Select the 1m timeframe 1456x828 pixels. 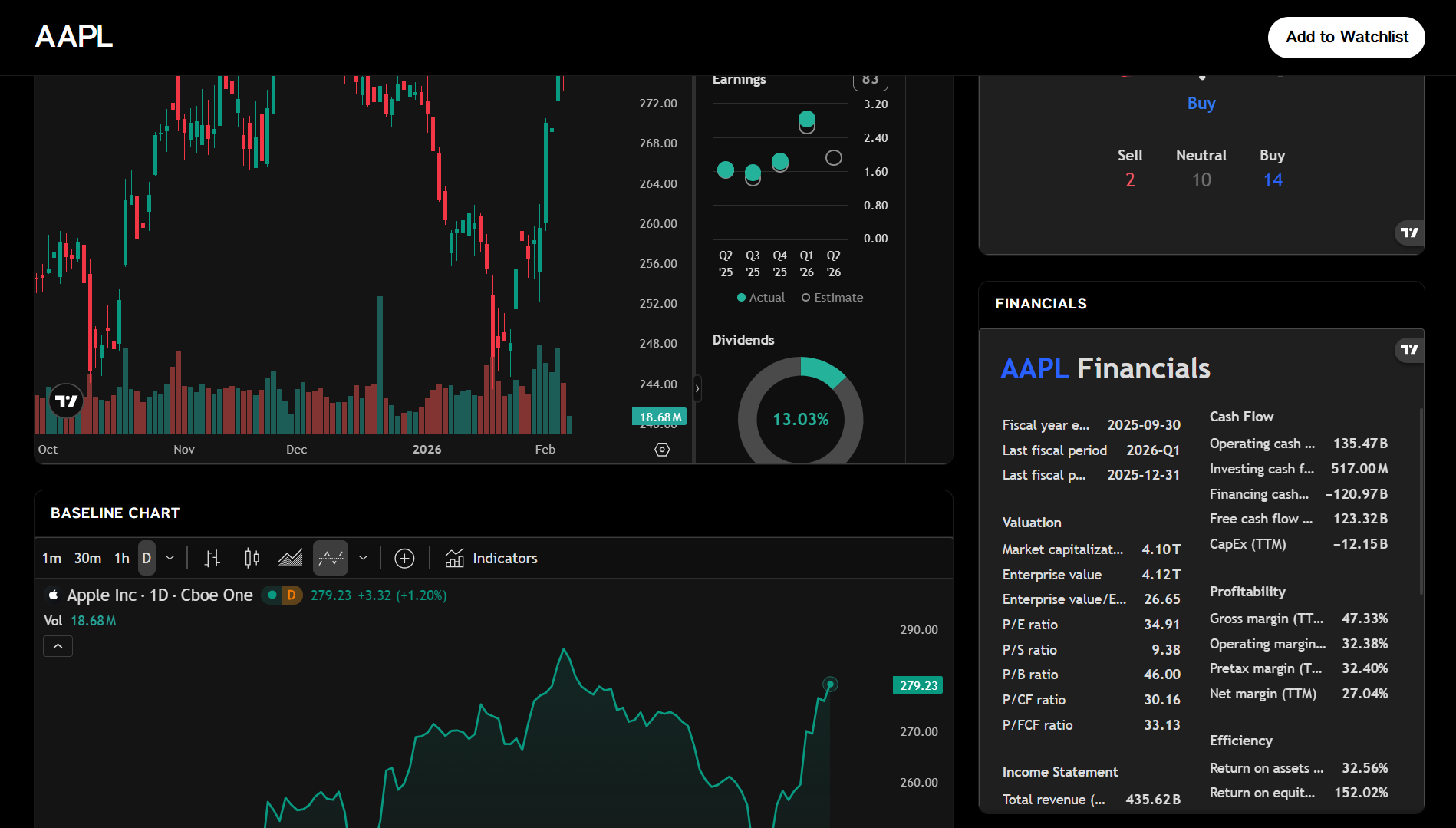tap(51, 559)
